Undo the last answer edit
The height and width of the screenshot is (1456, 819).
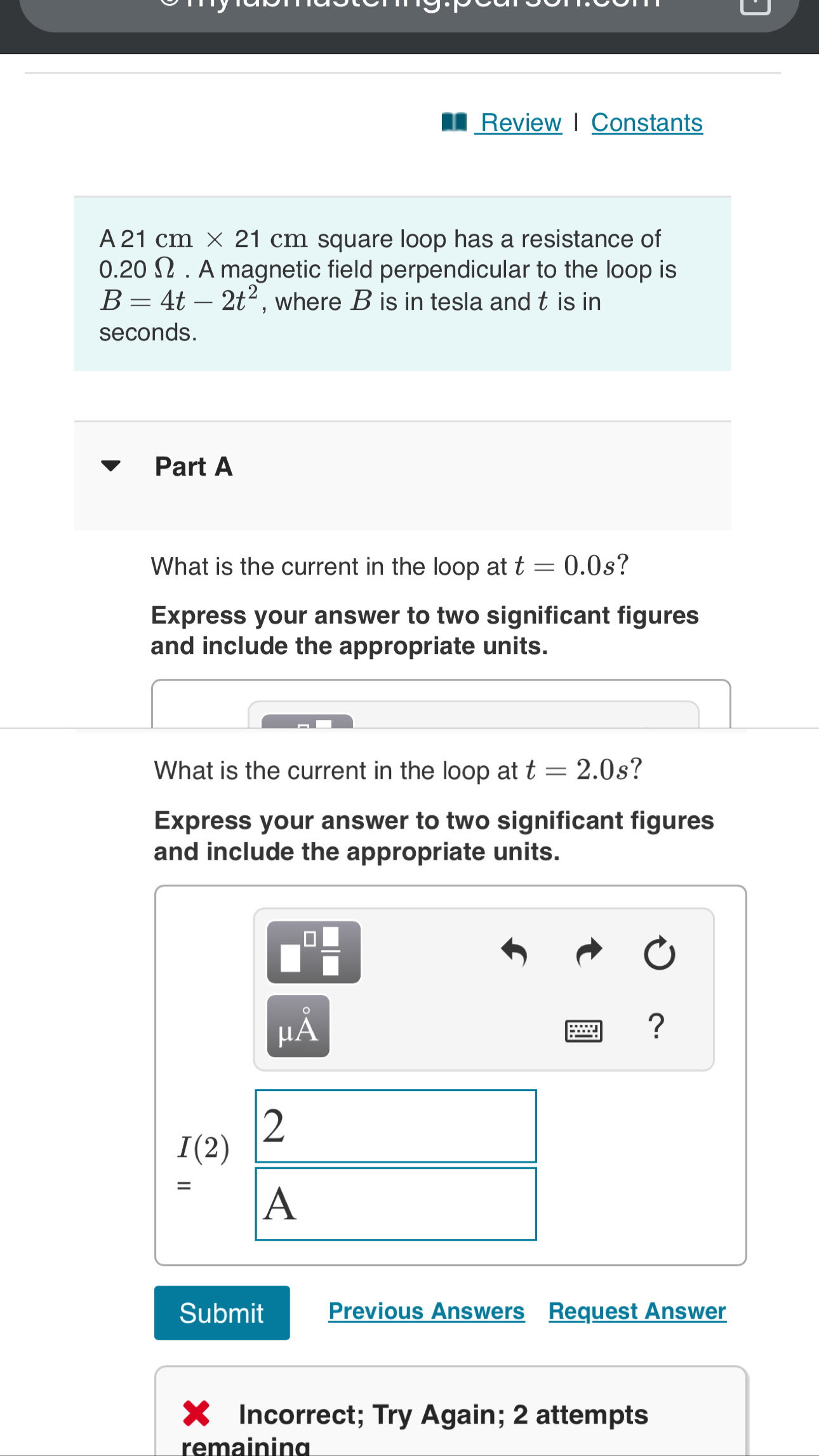[x=514, y=952]
